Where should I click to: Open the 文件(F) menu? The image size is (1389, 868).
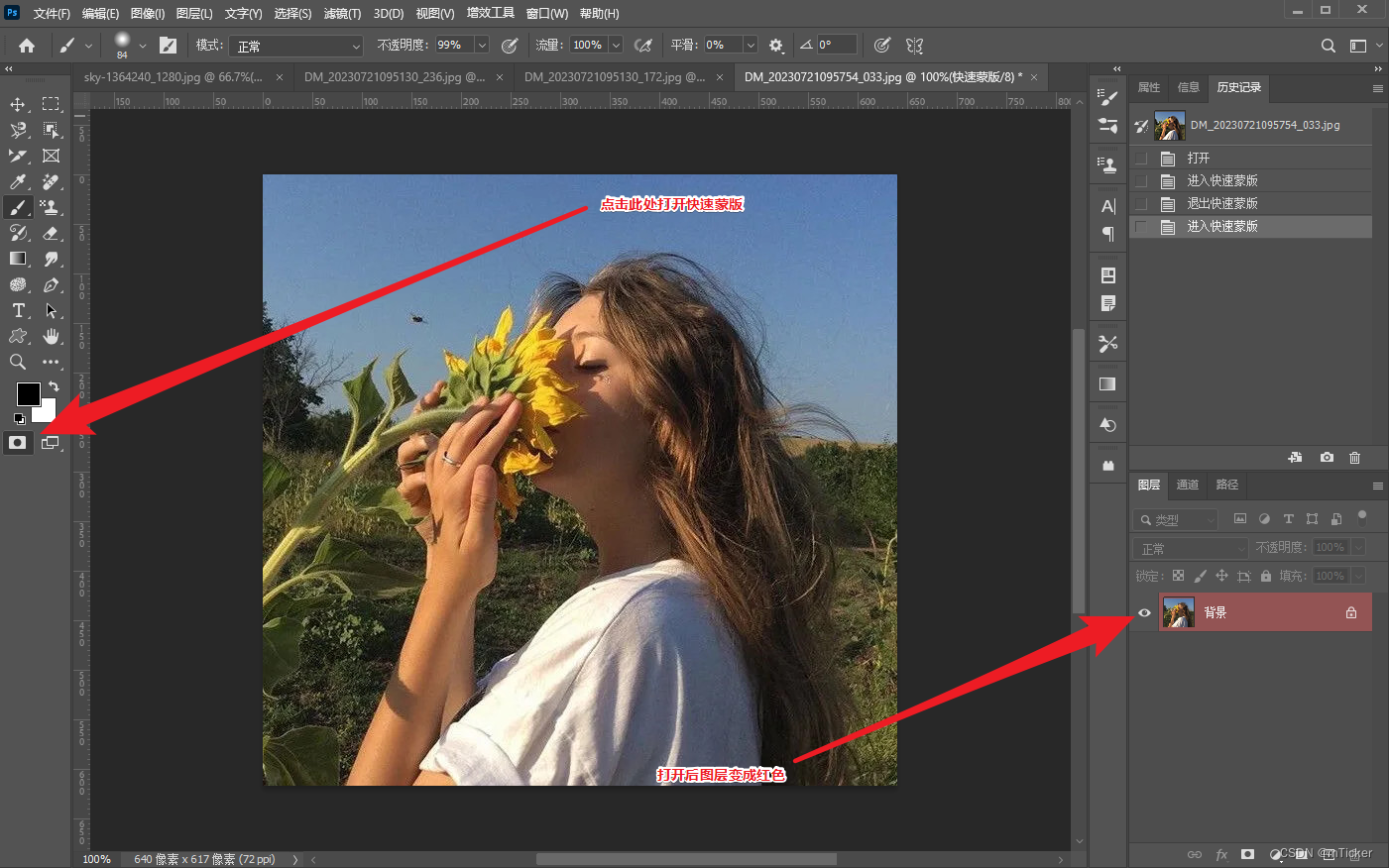click(52, 13)
